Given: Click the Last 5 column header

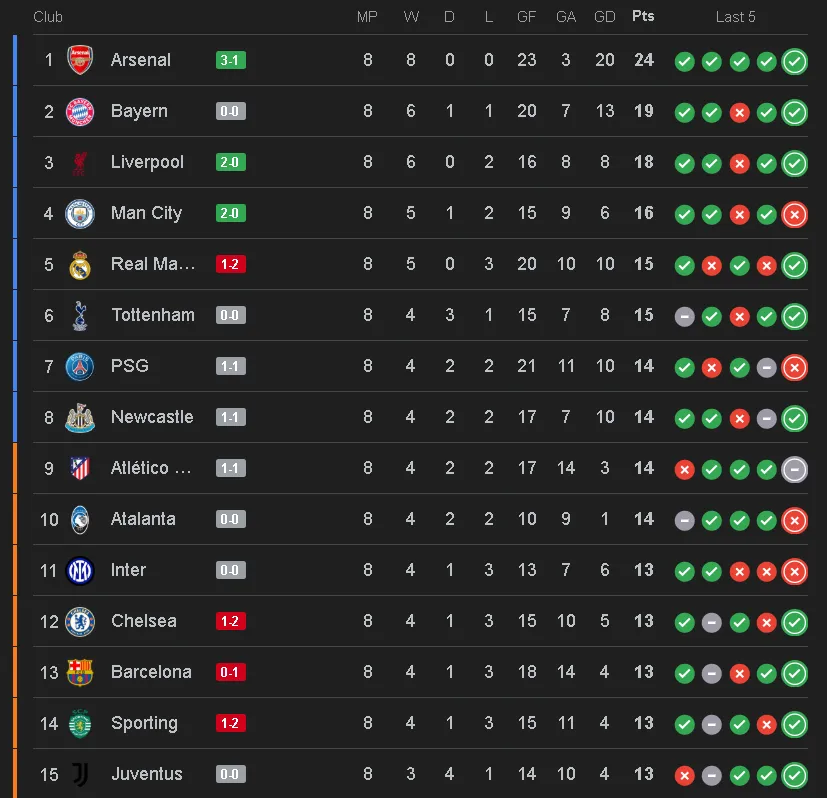Looking at the screenshot, I should pyautogui.click(x=735, y=16).
